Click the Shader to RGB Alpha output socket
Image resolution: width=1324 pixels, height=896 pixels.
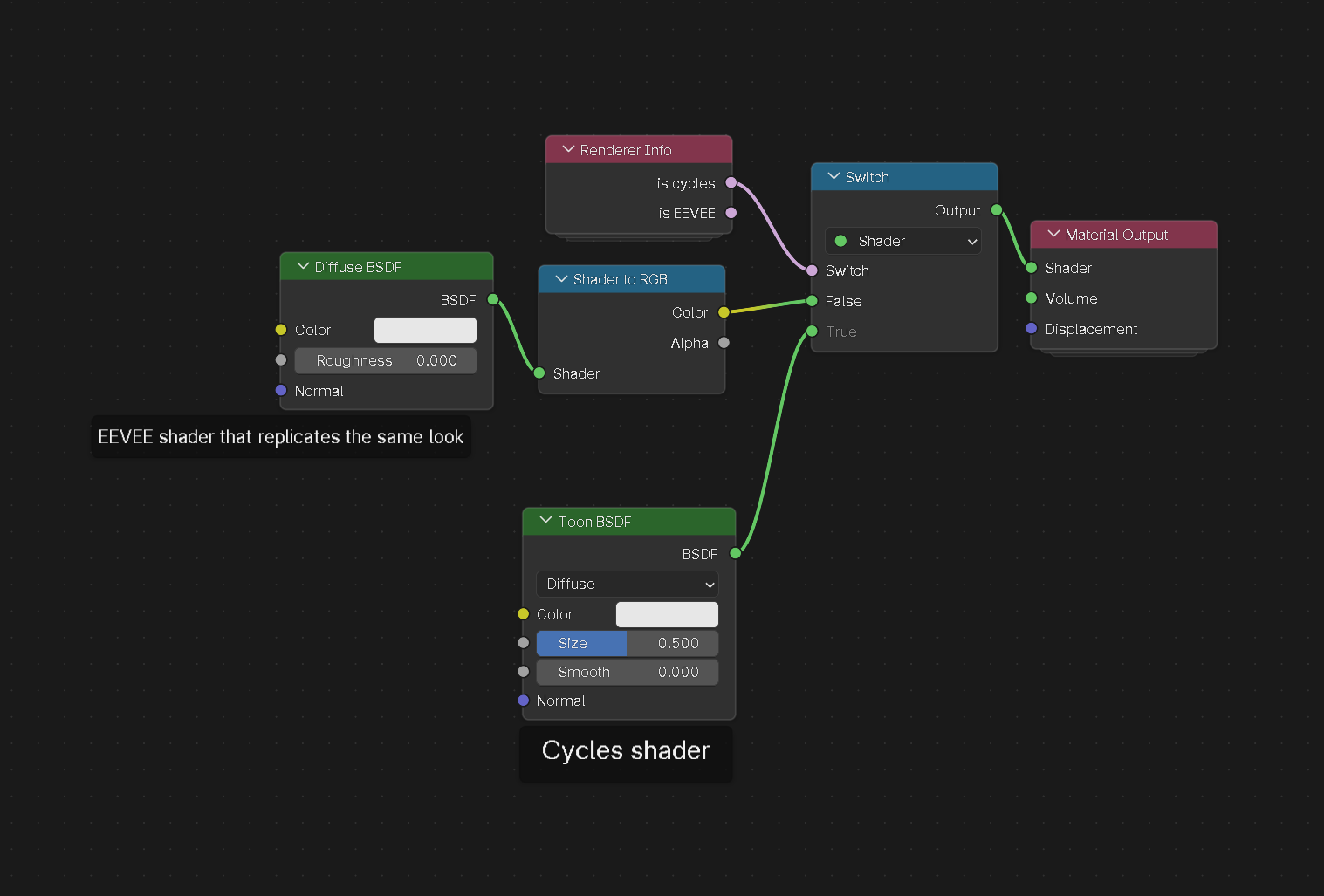(x=724, y=343)
